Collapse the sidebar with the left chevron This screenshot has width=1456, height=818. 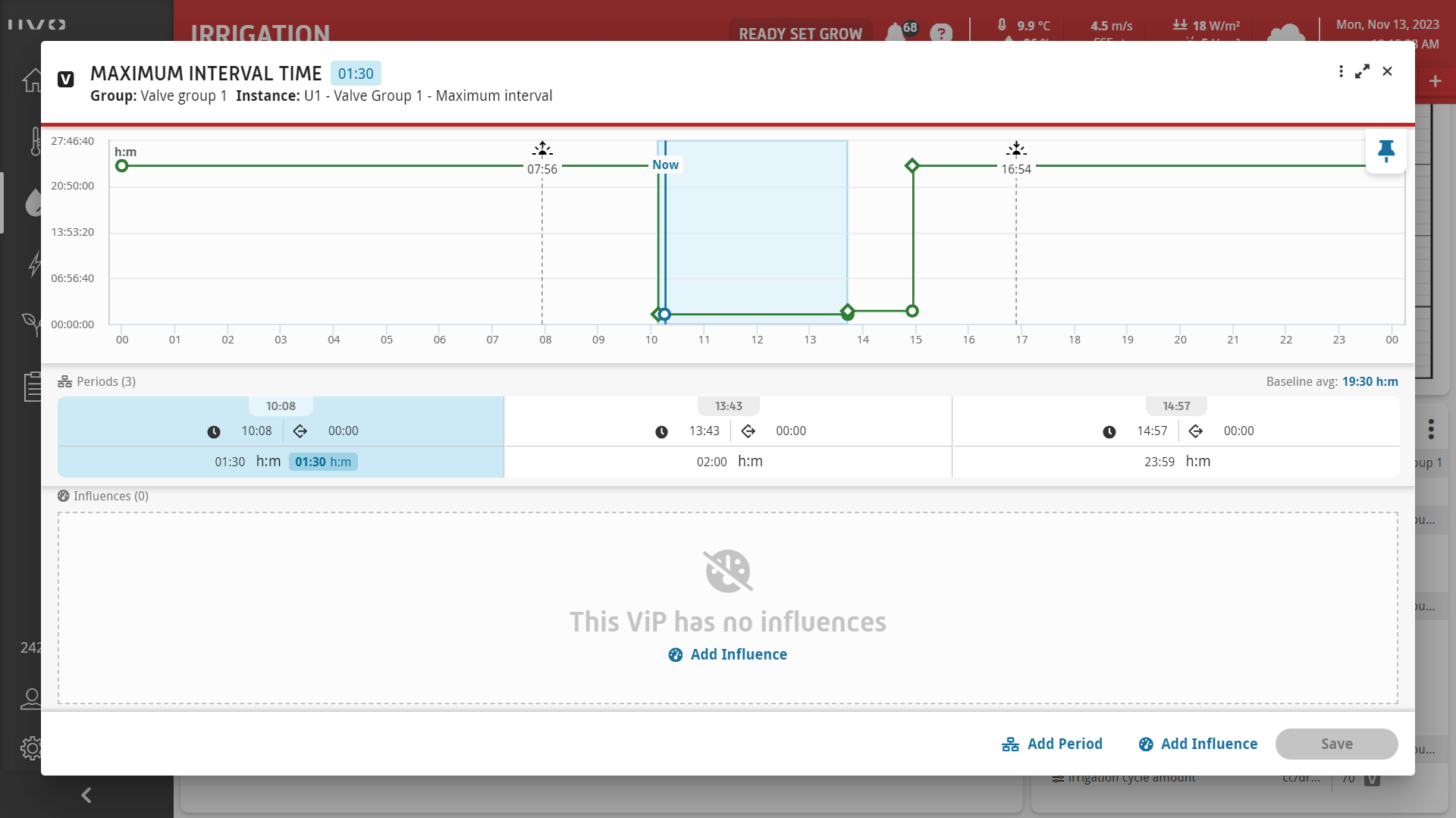pos(86,794)
